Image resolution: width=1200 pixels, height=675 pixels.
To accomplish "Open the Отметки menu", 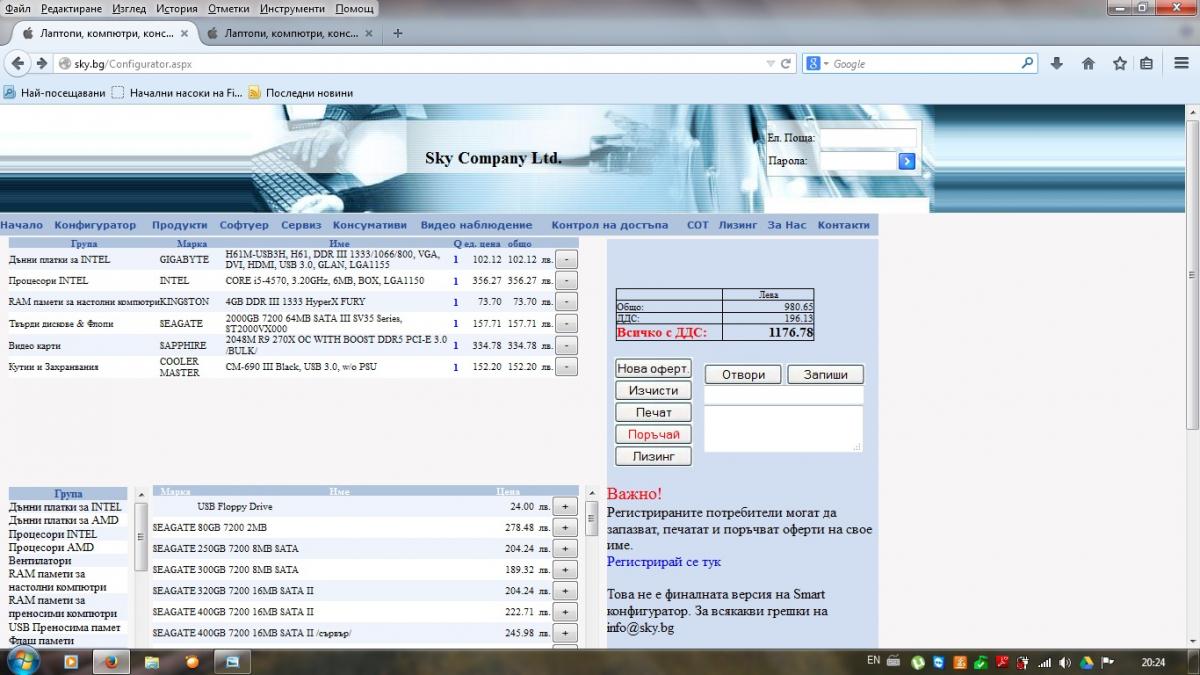I will pyautogui.click(x=228, y=8).
